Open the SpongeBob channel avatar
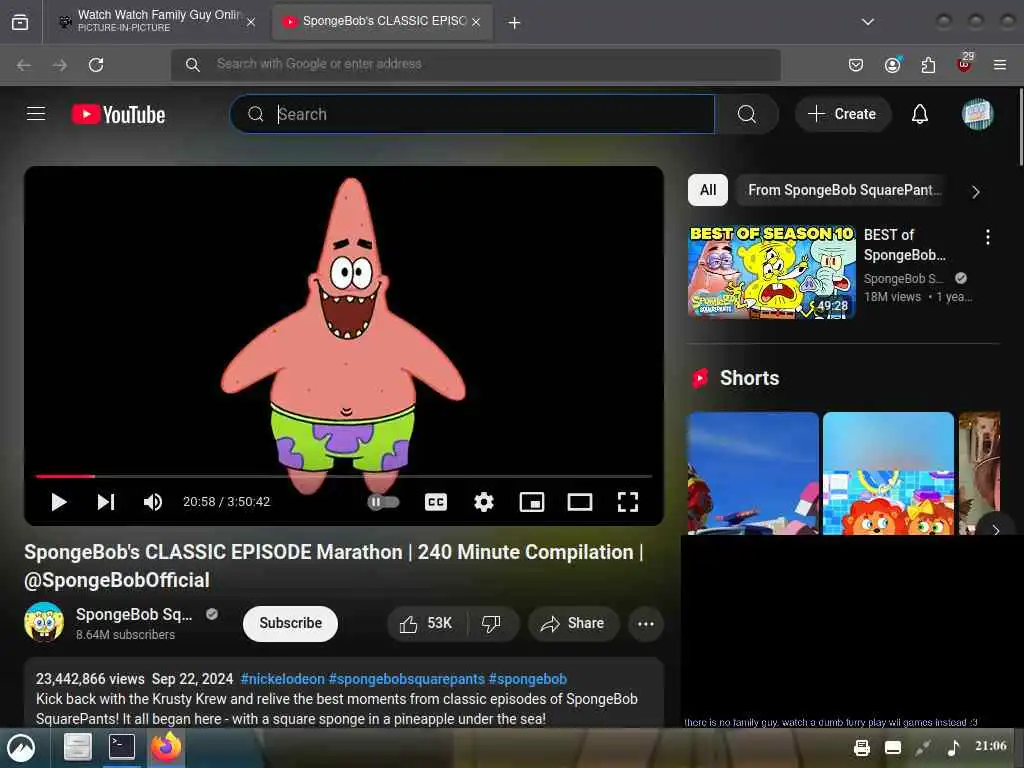The image size is (1024, 768). 44,622
